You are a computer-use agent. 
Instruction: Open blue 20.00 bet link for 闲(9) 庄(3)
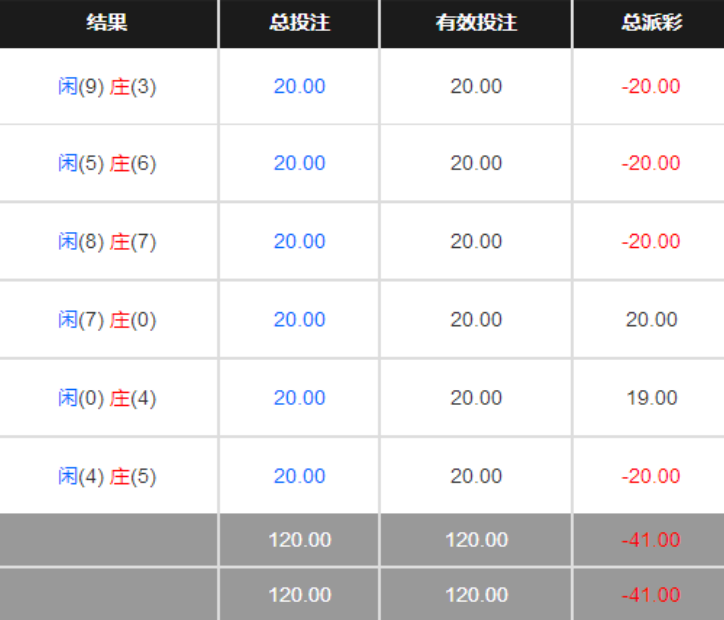[299, 86]
